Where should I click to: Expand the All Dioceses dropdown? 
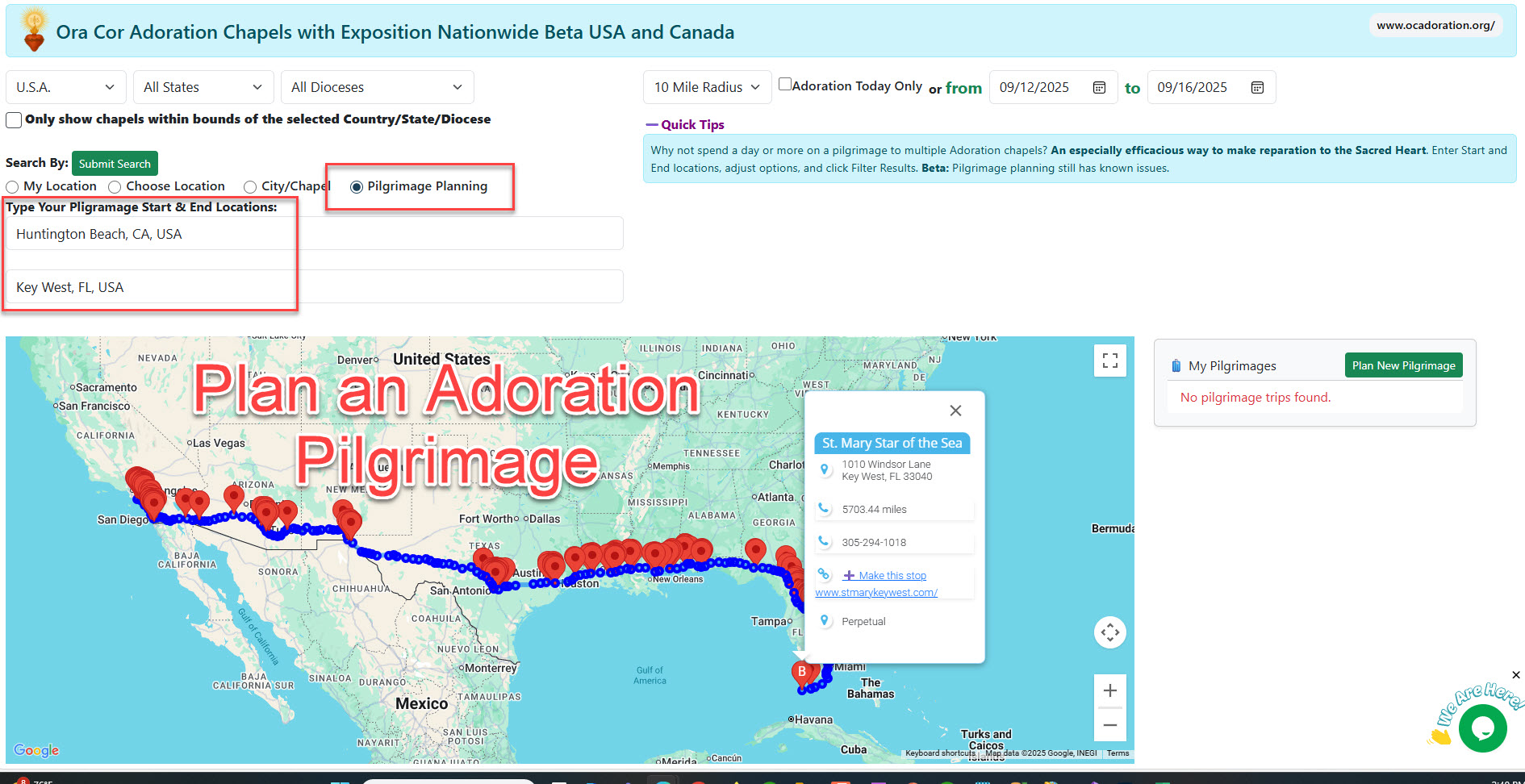pyautogui.click(x=377, y=87)
